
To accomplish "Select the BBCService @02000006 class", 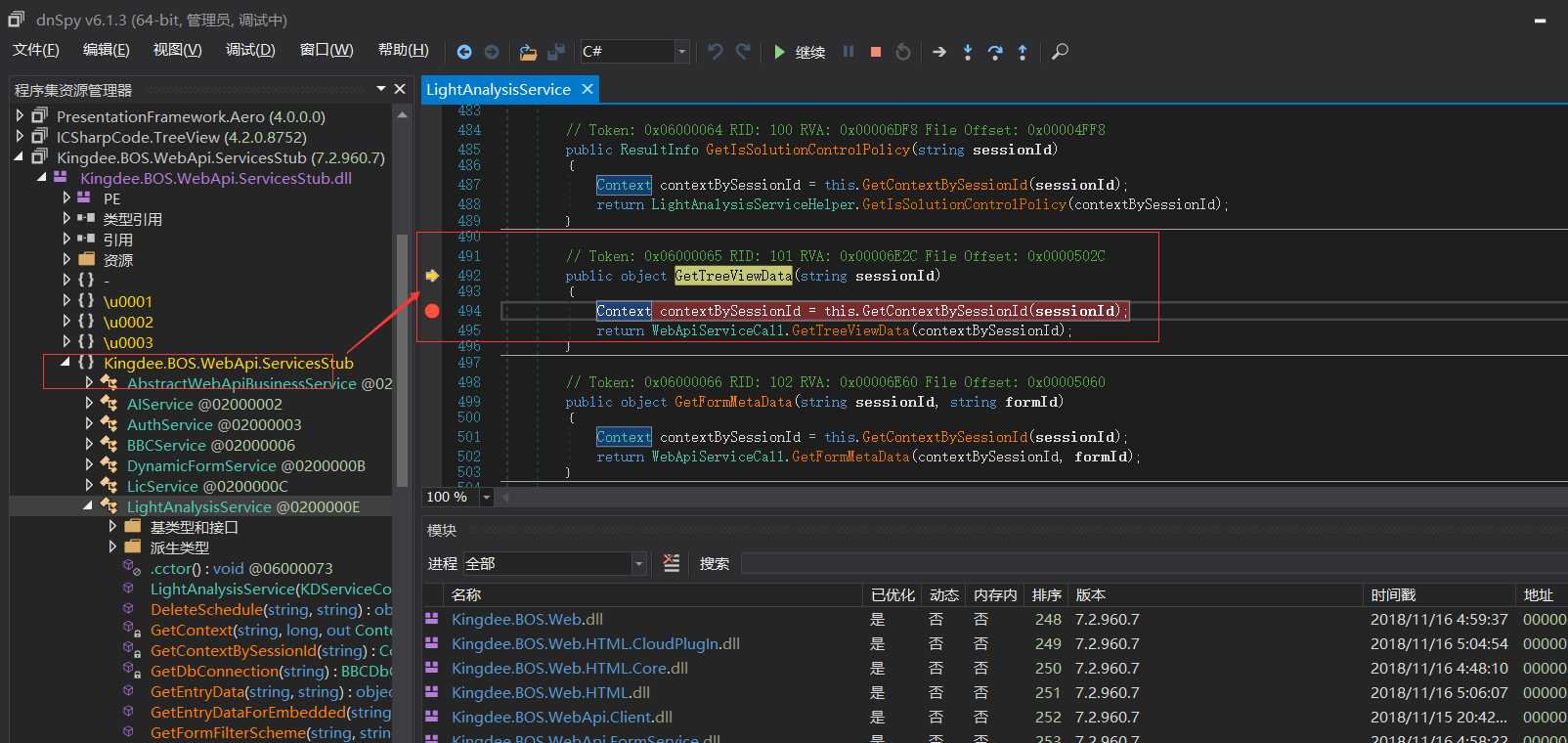I will [210, 445].
